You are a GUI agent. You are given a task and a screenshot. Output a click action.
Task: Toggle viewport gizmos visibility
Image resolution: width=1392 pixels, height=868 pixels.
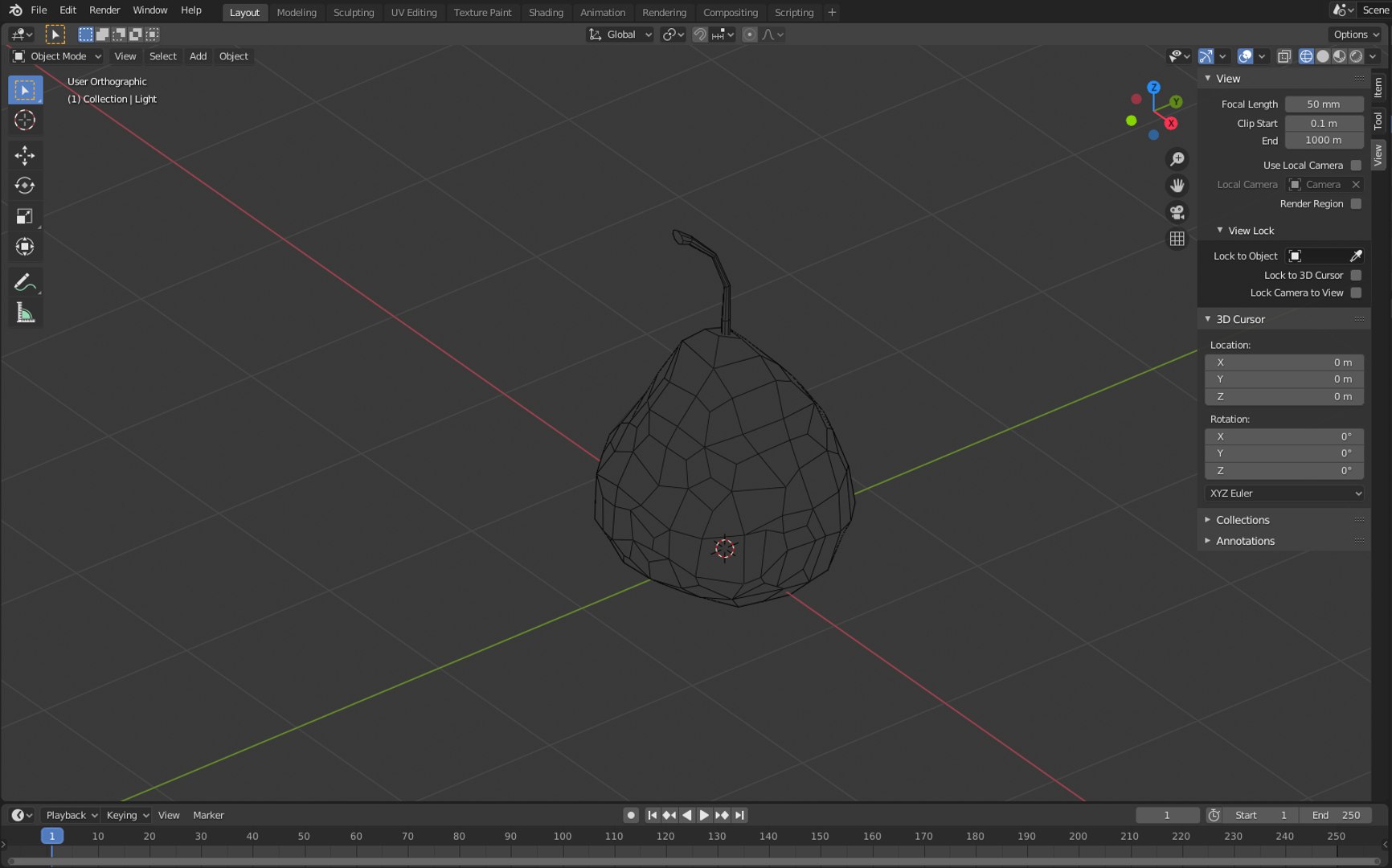coord(1206,56)
